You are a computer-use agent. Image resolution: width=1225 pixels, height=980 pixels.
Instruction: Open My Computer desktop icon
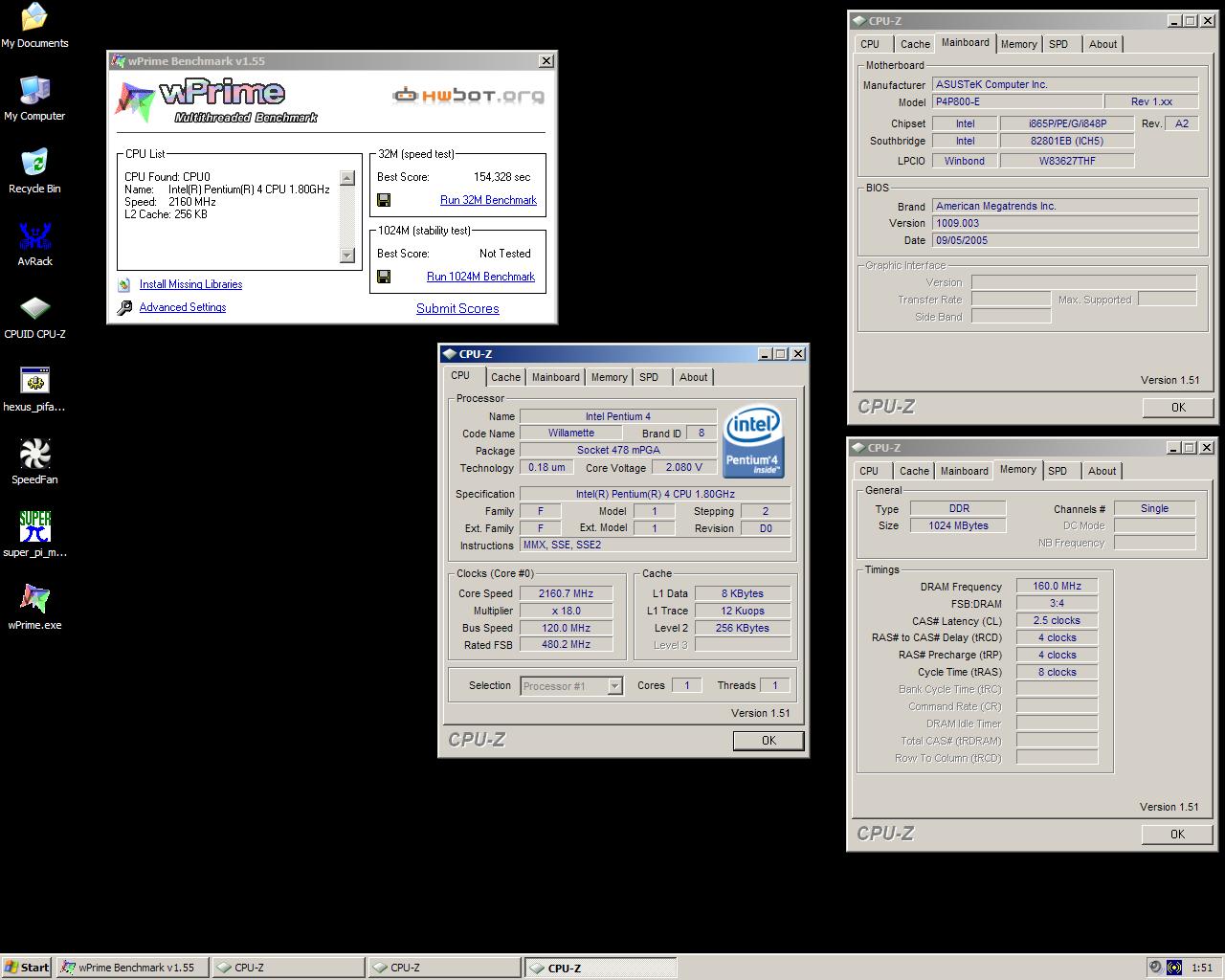click(34, 99)
